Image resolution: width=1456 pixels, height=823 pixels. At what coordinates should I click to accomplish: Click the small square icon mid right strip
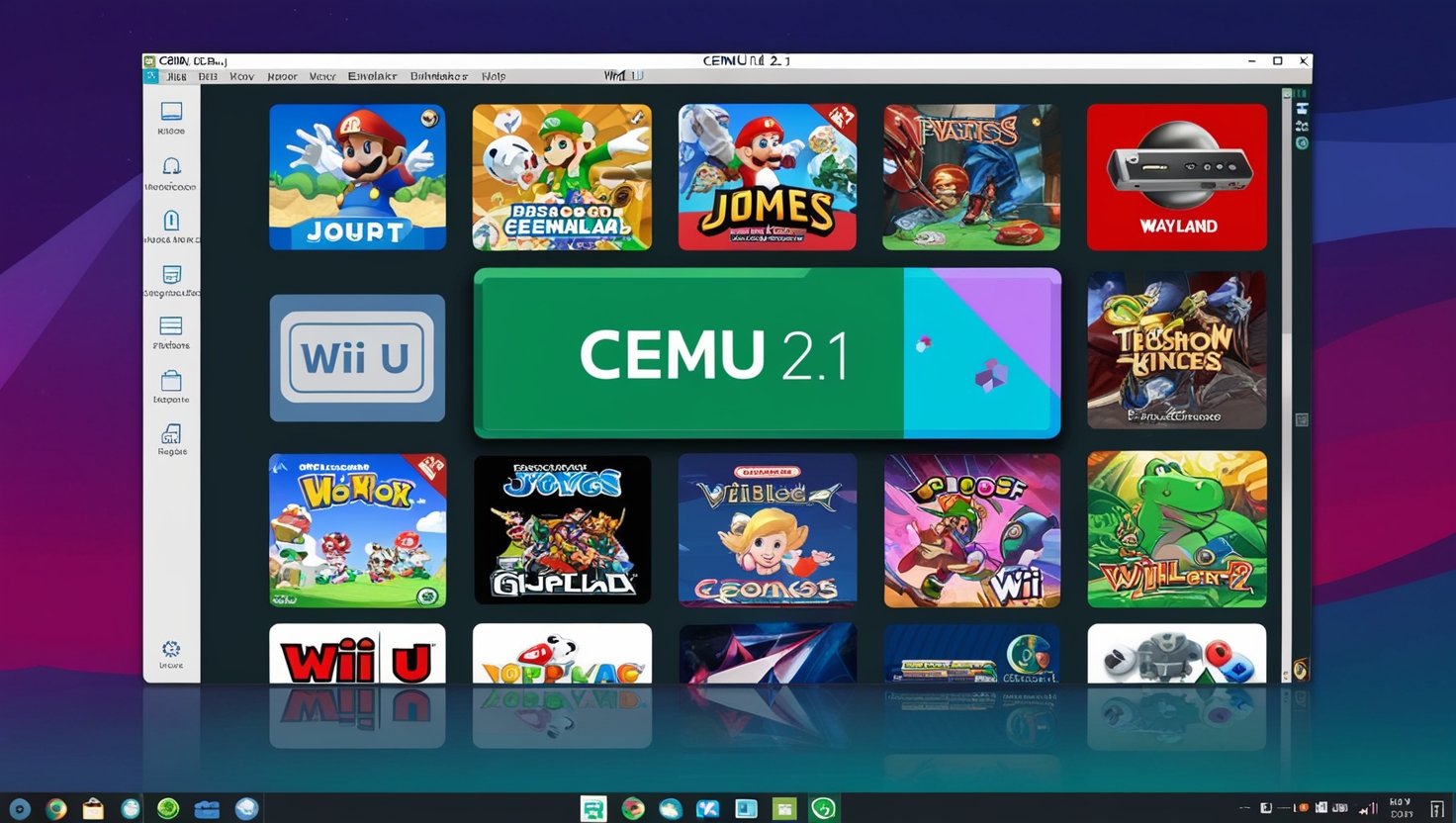tap(1302, 419)
